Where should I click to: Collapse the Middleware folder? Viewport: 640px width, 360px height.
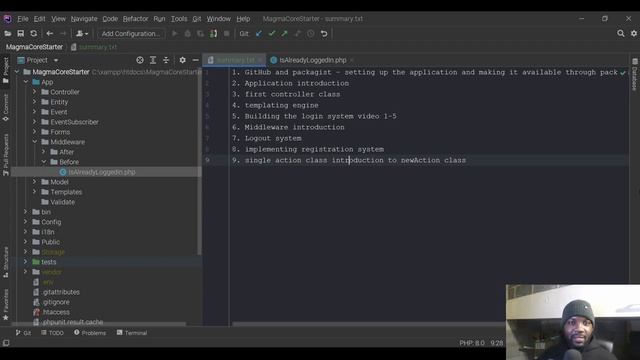35,142
